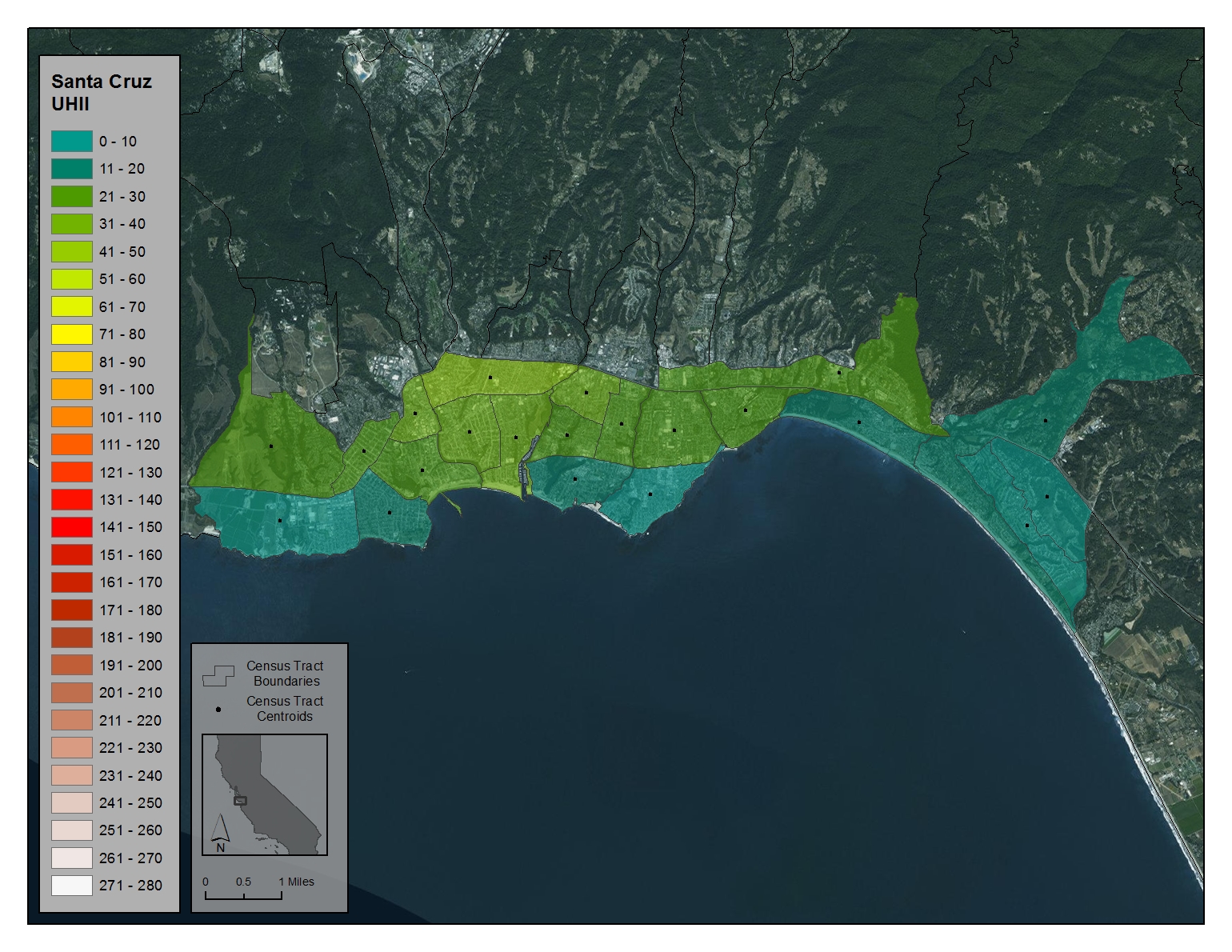Select the 101 - 110 legend swatch
Viewport: 1232px width, 952px height.
pyautogui.click(x=72, y=418)
